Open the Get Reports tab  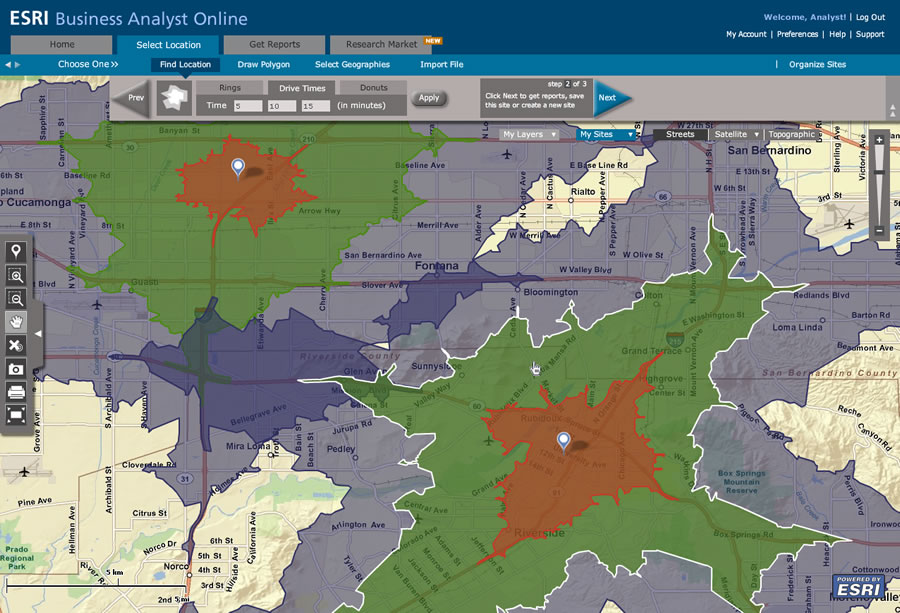(x=274, y=44)
